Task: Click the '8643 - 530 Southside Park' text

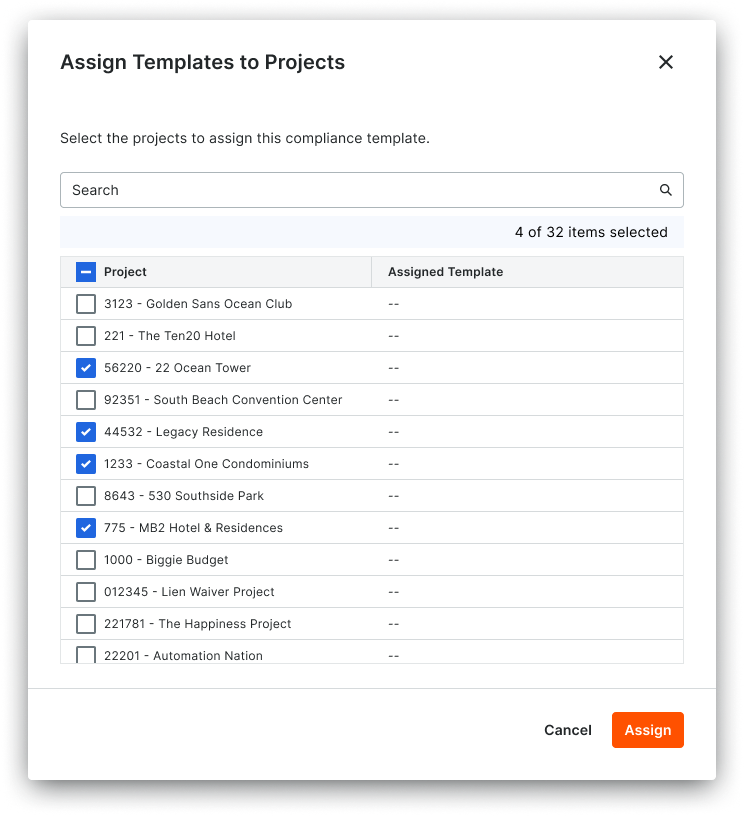Action: pyautogui.click(x=184, y=496)
